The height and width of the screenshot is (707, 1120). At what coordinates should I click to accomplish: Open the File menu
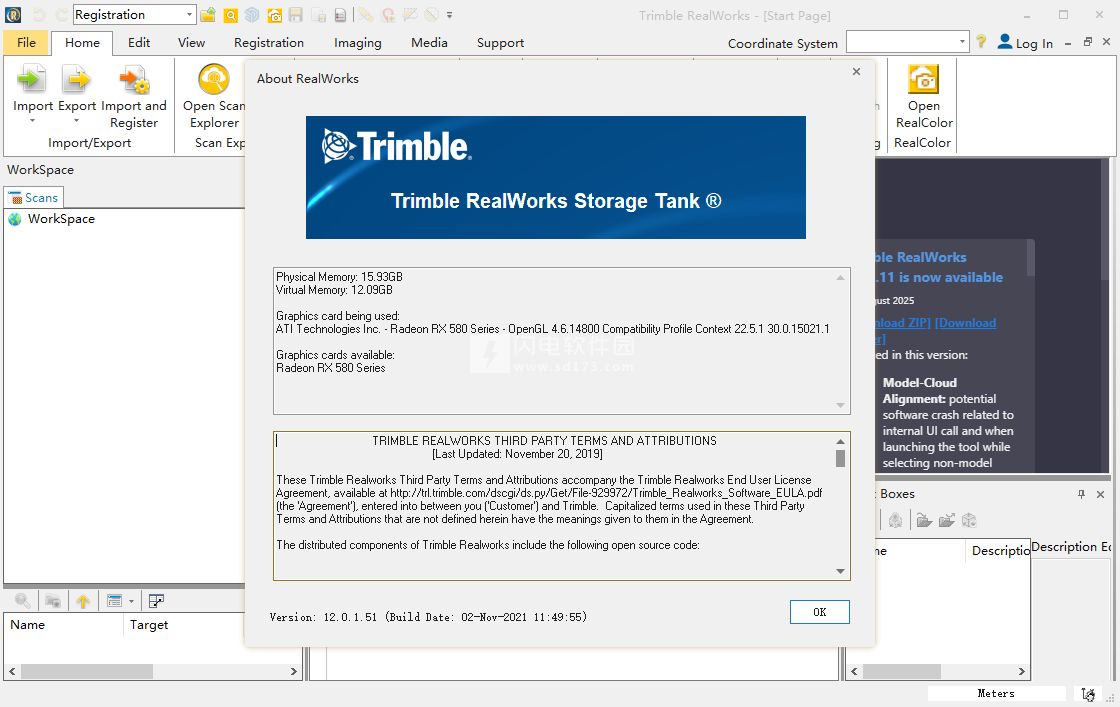tap(26, 43)
